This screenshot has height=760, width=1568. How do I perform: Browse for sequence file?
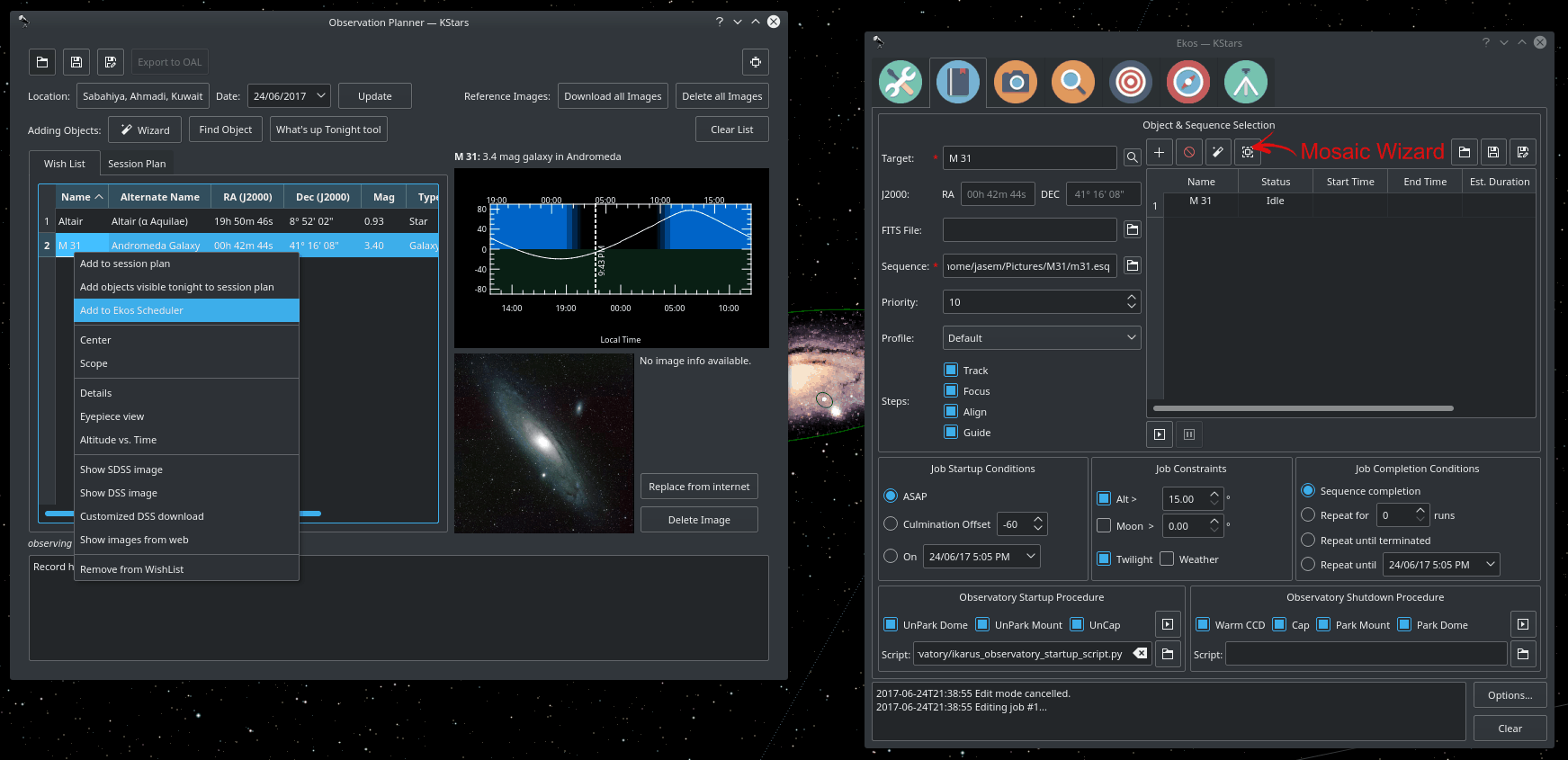click(1132, 266)
